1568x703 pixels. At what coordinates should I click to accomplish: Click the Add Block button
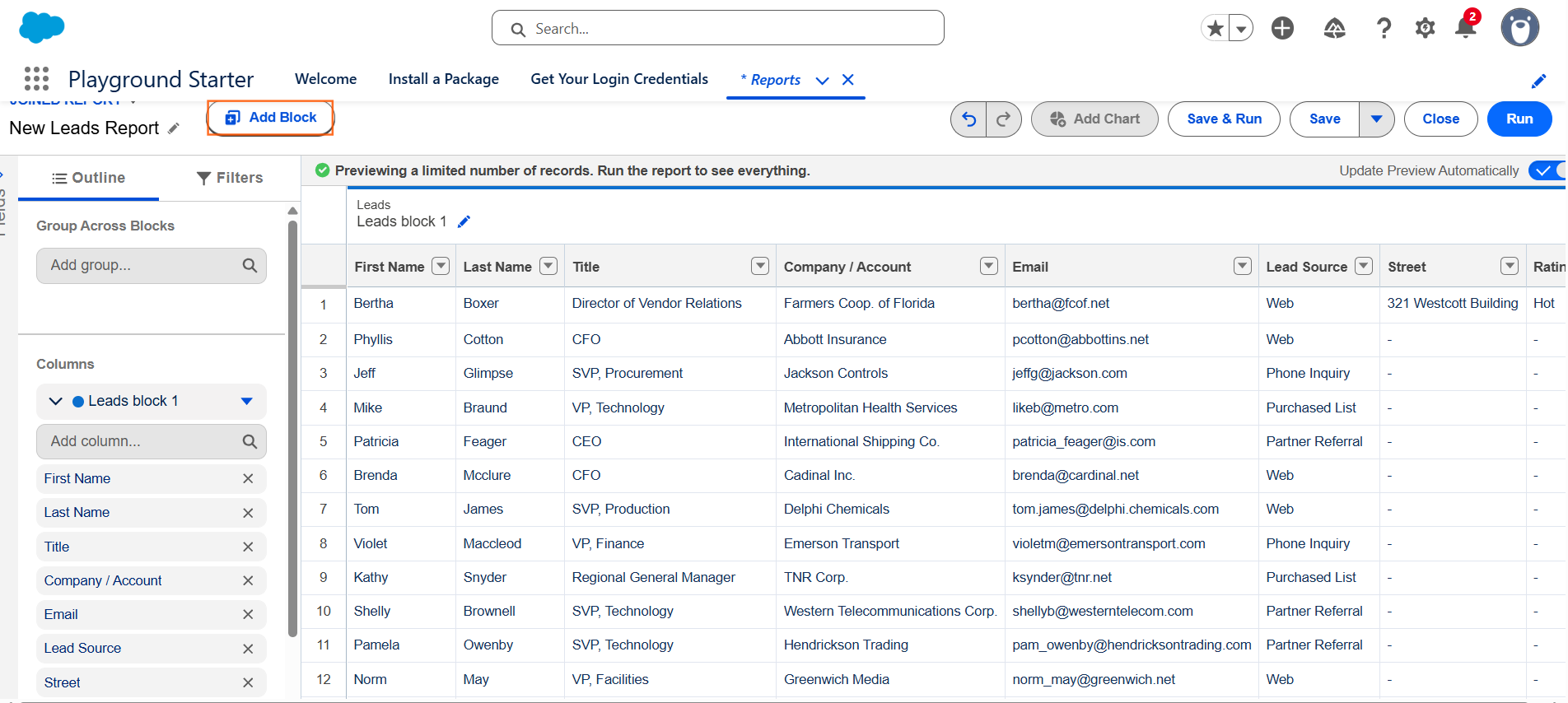coord(270,118)
